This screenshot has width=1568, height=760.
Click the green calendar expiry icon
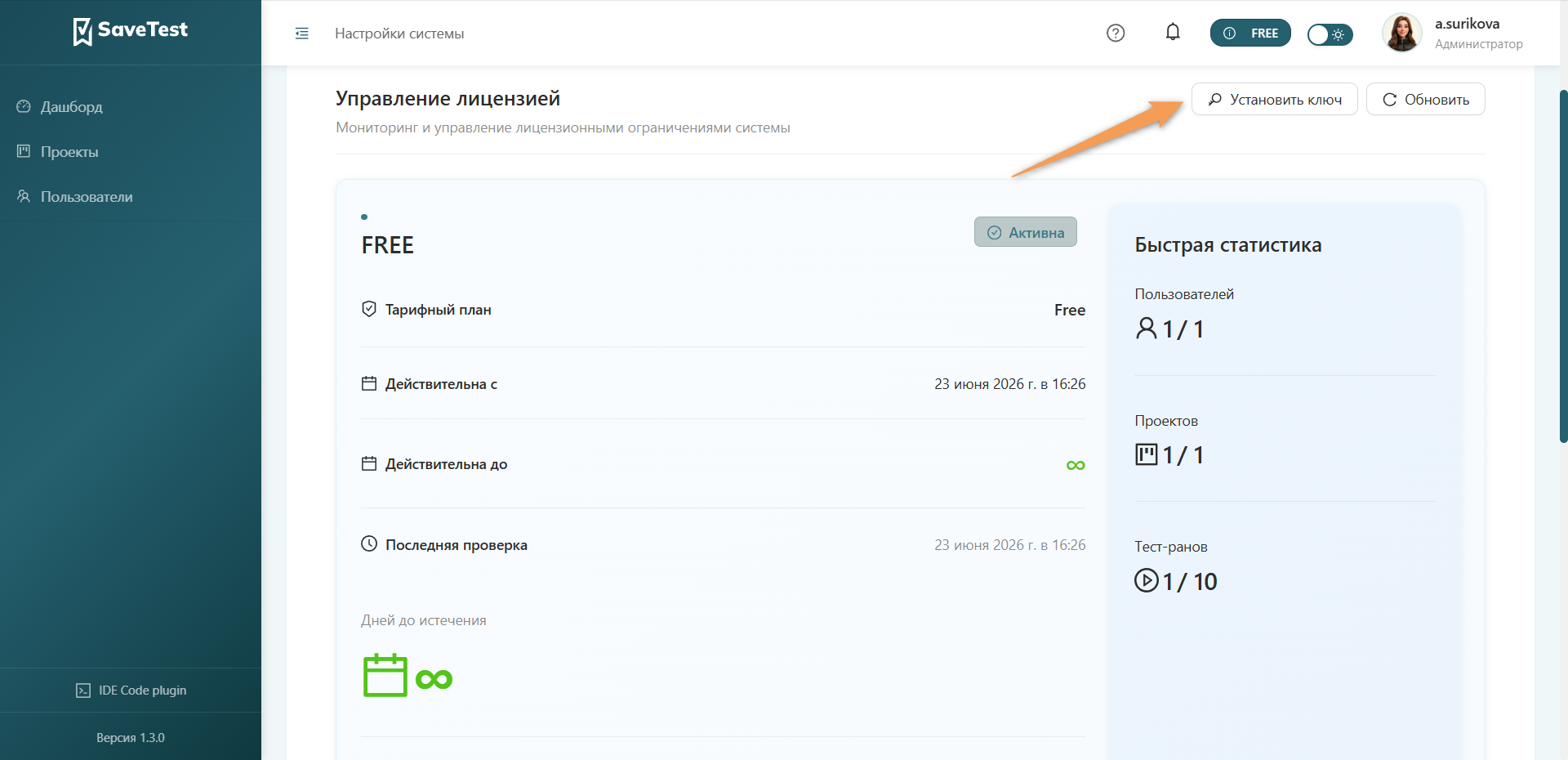385,675
